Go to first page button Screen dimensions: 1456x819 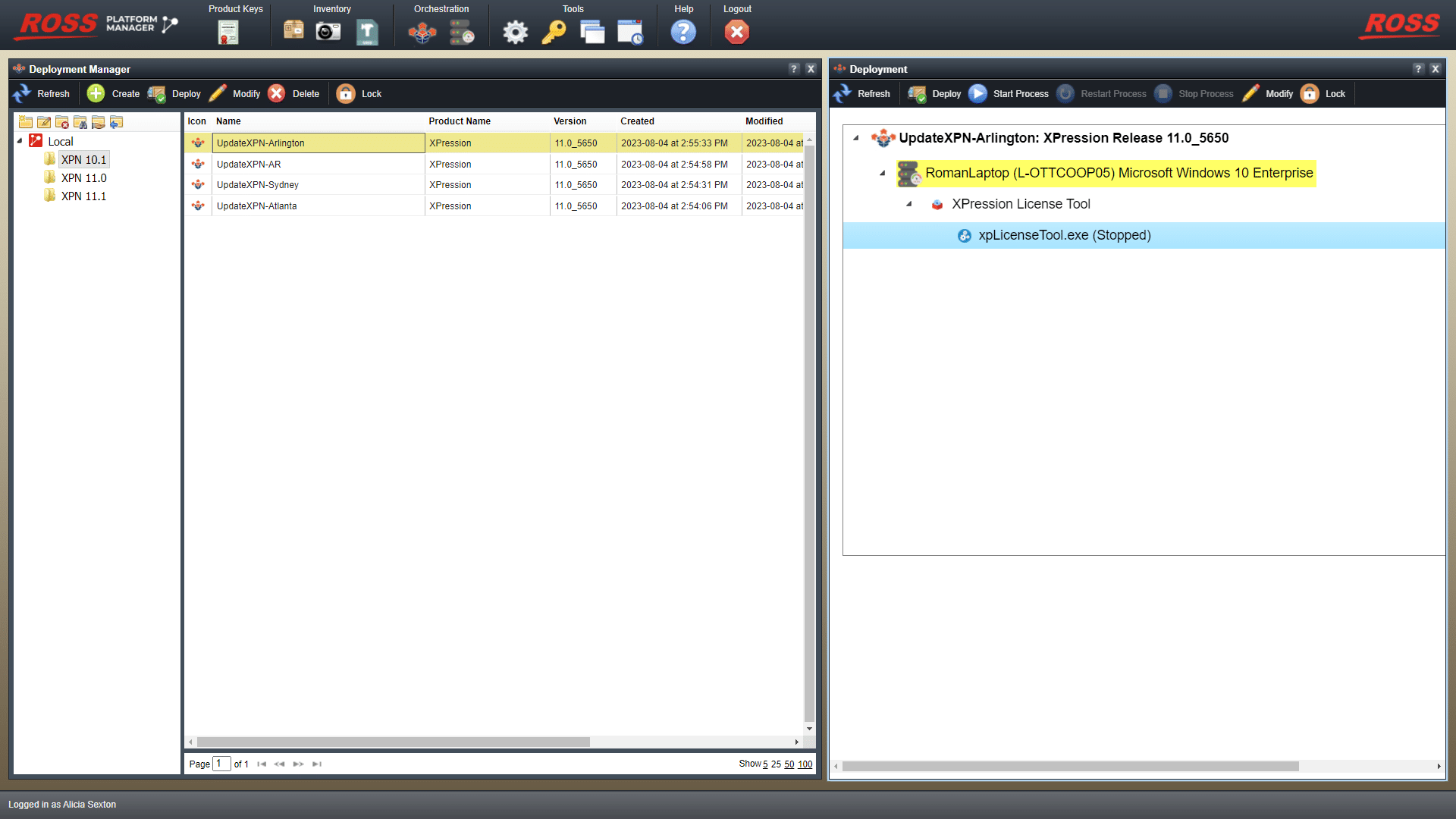262,764
